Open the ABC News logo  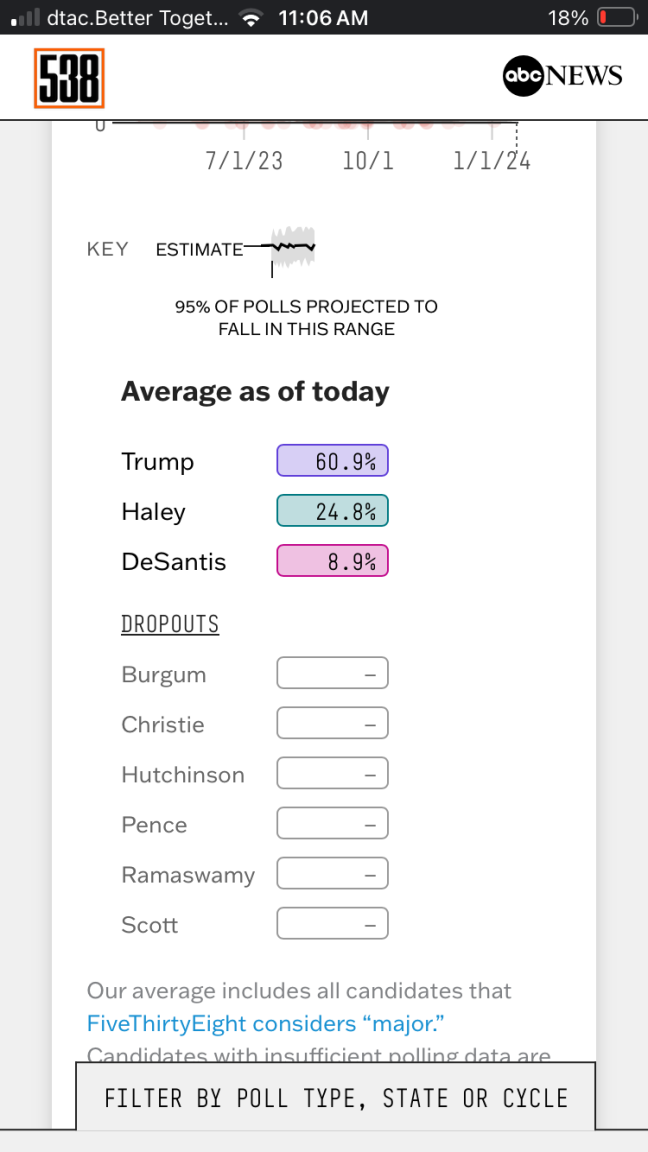[x=562, y=76]
